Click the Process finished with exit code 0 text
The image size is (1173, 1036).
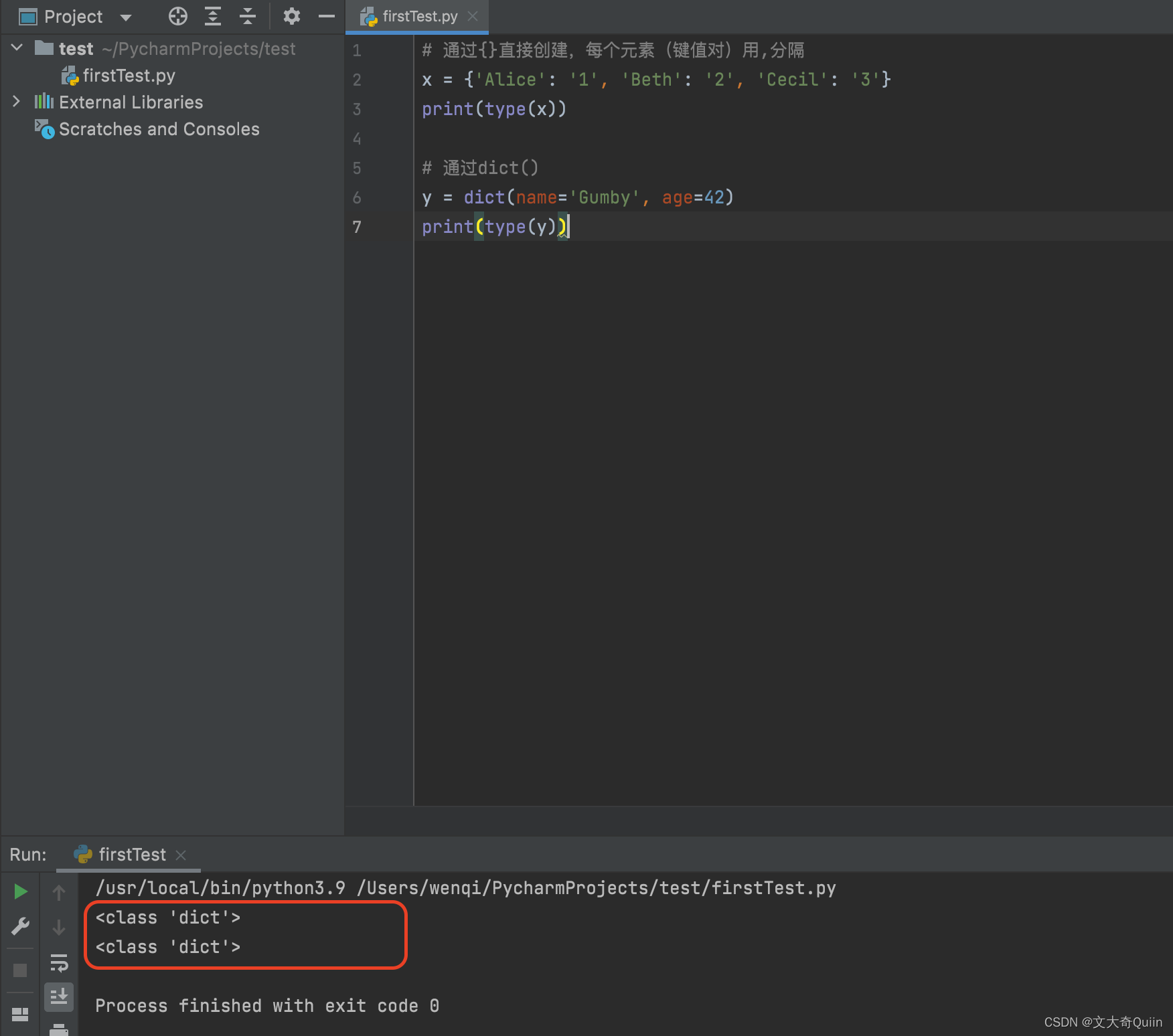[x=267, y=1006]
